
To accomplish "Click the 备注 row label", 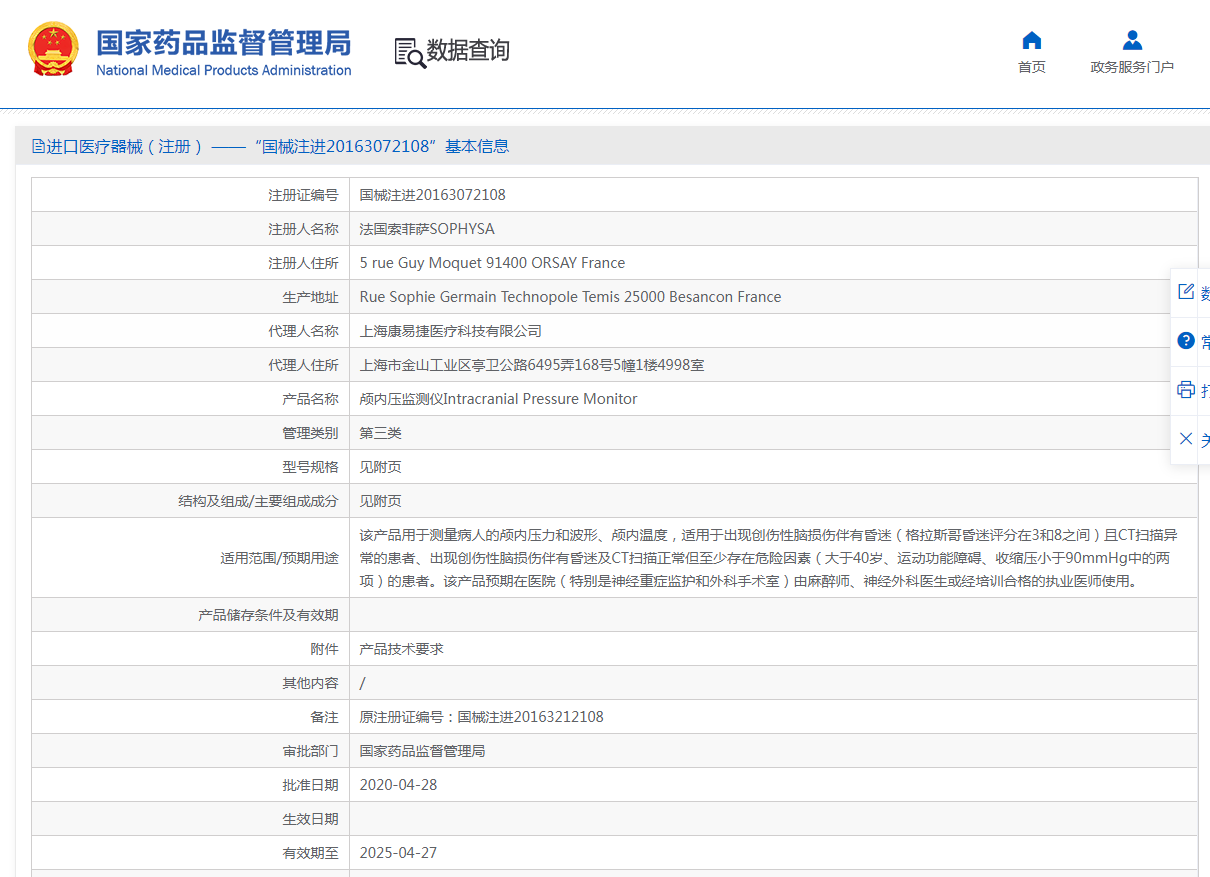I will tap(325, 717).
